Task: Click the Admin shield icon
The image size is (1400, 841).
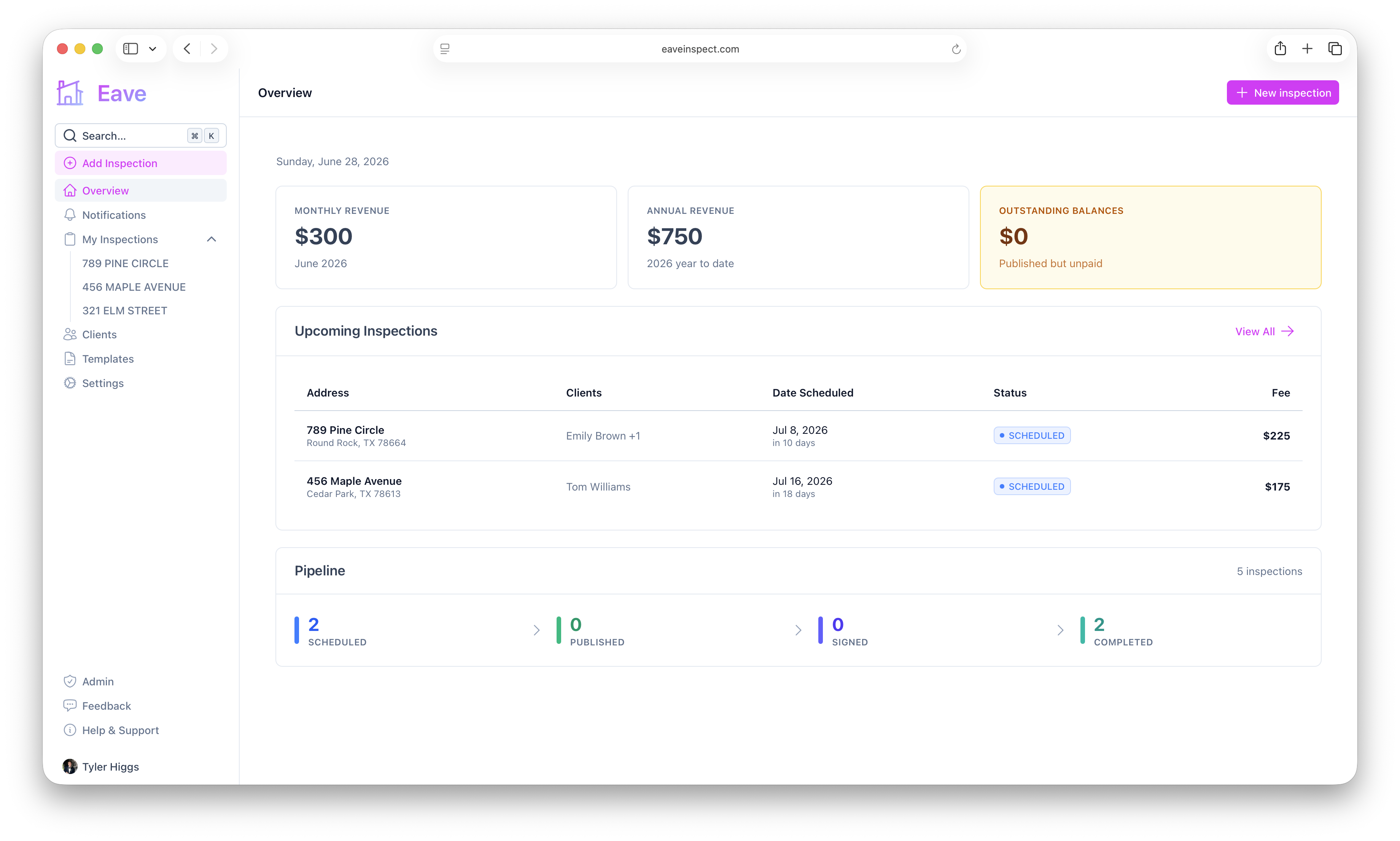Action: point(70,681)
